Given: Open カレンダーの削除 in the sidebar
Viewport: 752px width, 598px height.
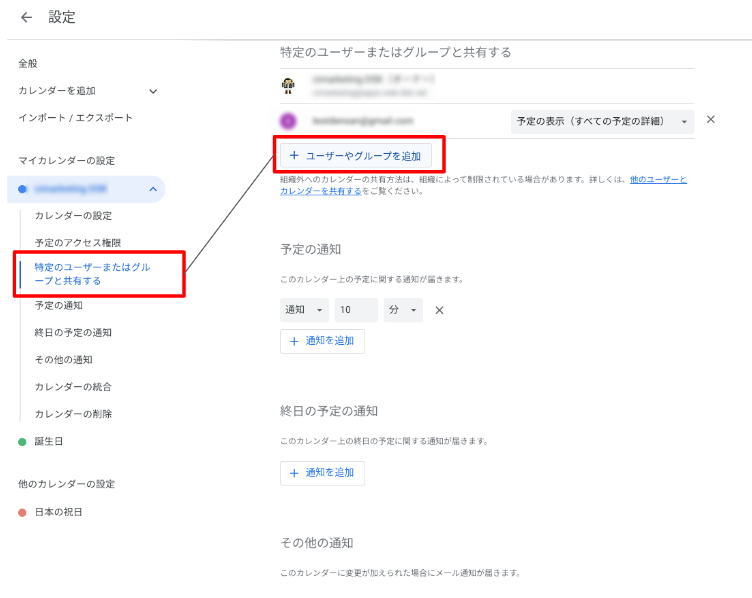Looking at the screenshot, I should (x=73, y=414).
